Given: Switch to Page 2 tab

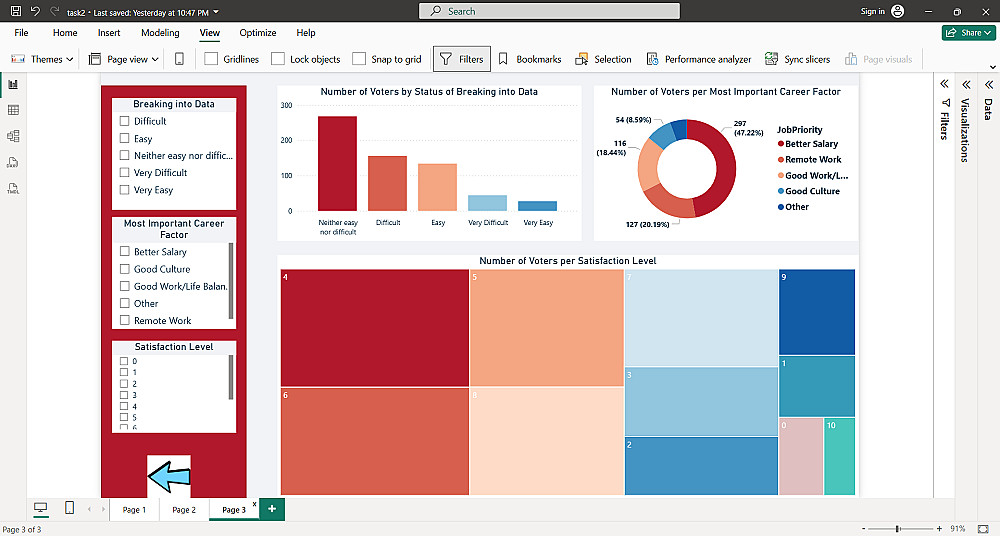Looking at the screenshot, I should [184, 510].
